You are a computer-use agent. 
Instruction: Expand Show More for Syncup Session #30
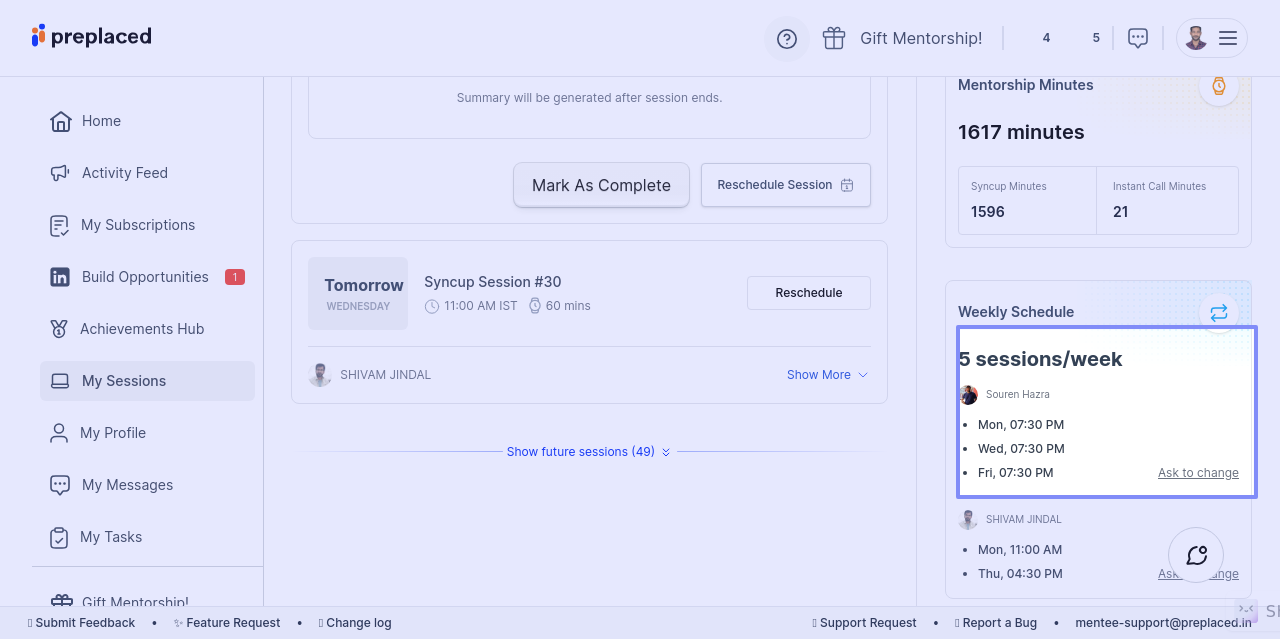pyautogui.click(x=827, y=375)
